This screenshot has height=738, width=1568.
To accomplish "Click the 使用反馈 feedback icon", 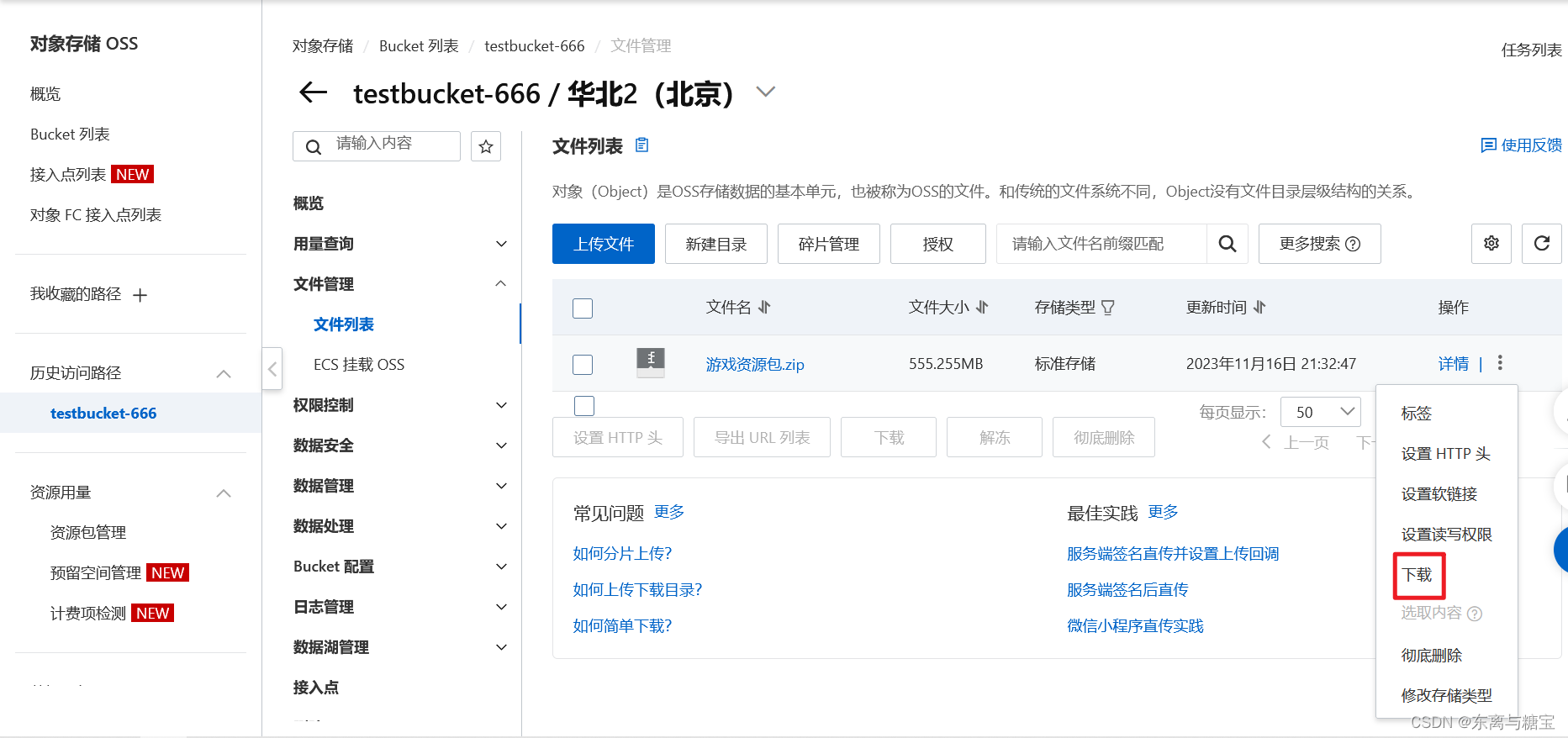I will click(1488, 145).
